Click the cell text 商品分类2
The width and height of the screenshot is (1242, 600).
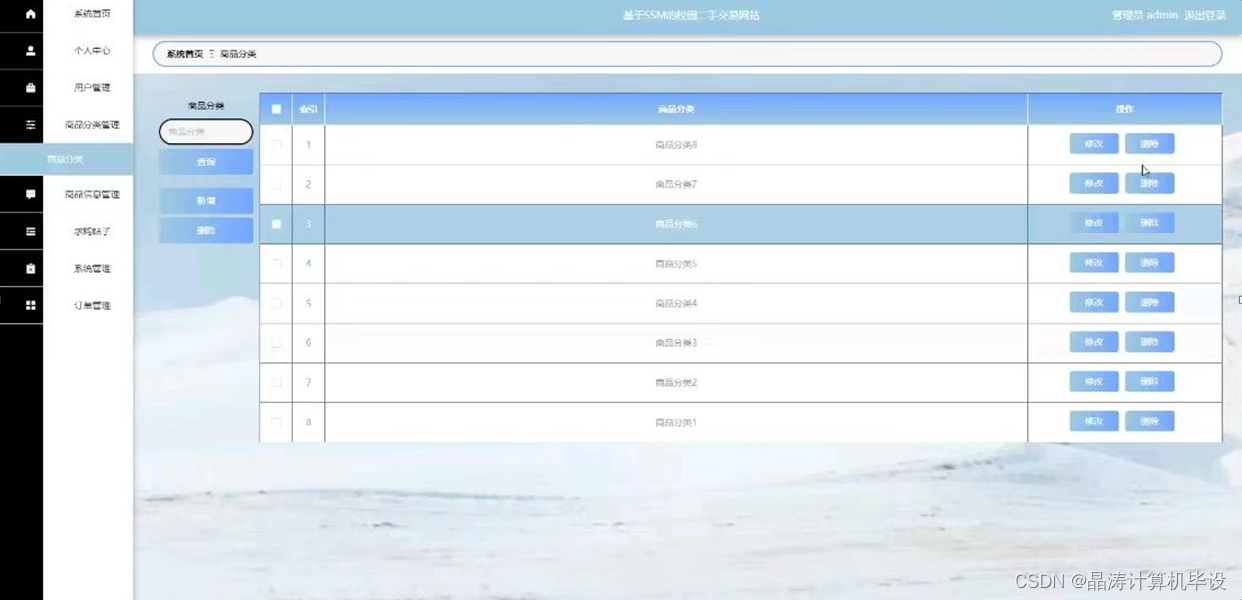pyautogui.click(x=676, y=382)
